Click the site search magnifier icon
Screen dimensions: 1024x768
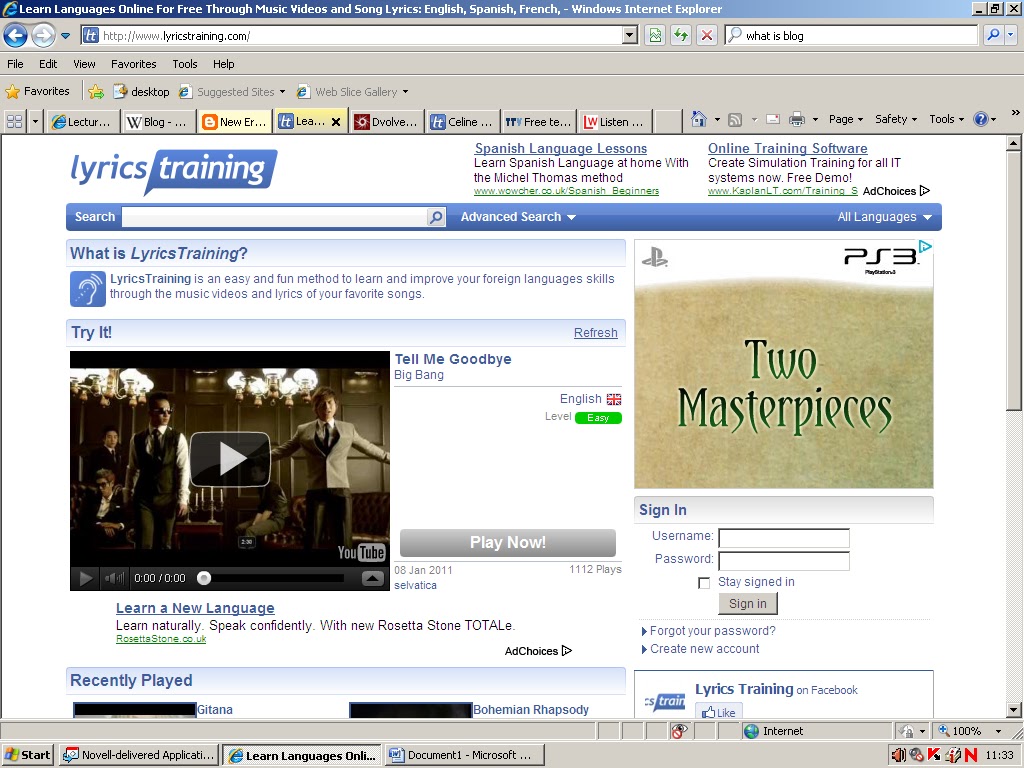[x=436, y=217]
